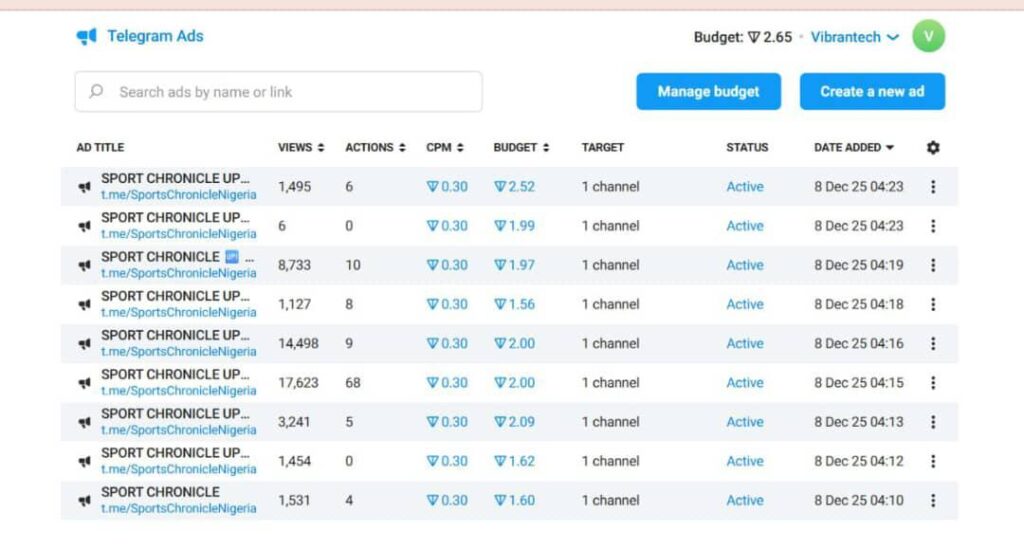Click the Status column header
Image resolution: width=1024 pixels, height=549 pixels.
(747, 148)
